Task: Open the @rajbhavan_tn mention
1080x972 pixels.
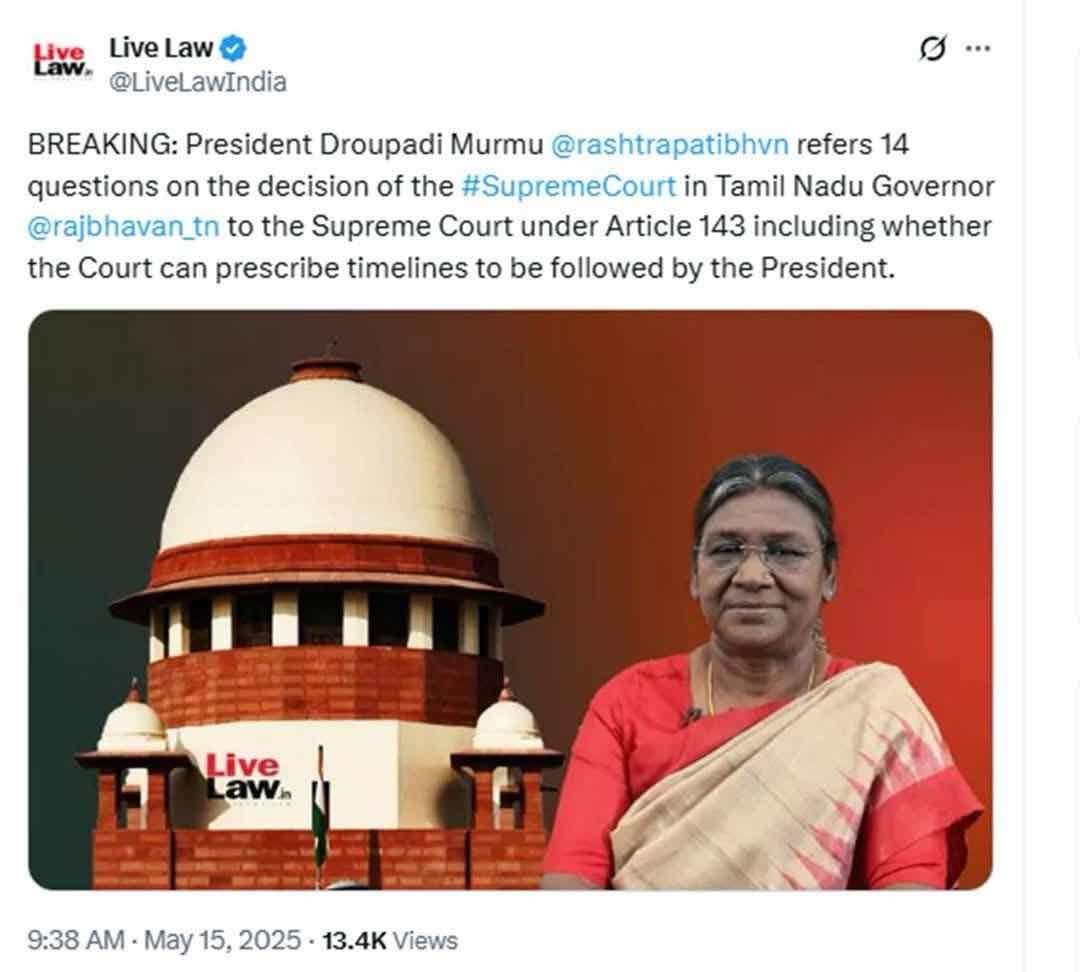Action: tap(123, 227)
